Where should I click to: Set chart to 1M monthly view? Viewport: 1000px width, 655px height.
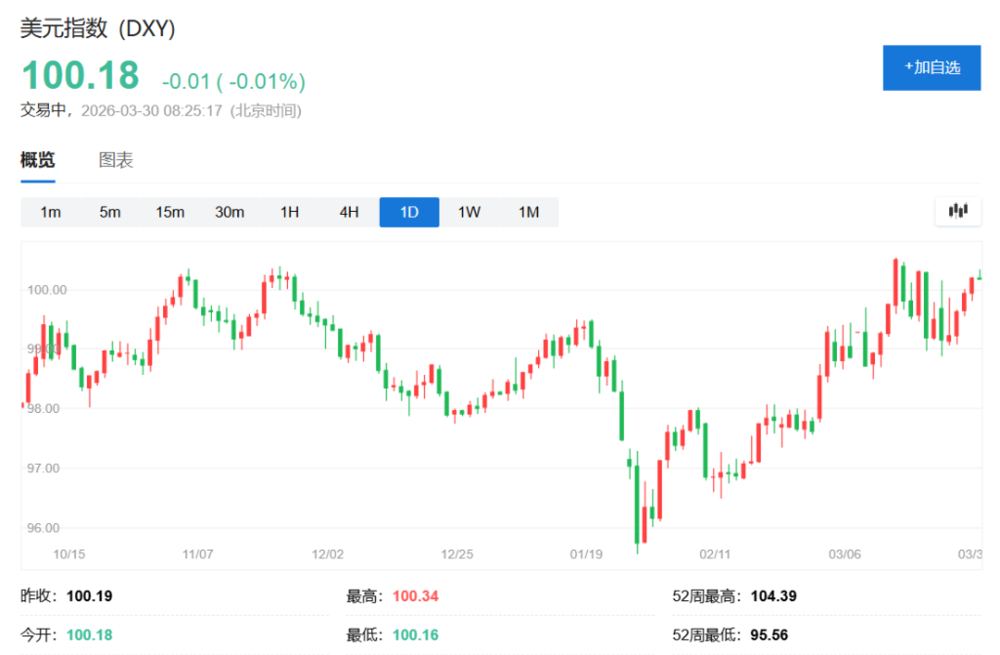click(529, 212)
